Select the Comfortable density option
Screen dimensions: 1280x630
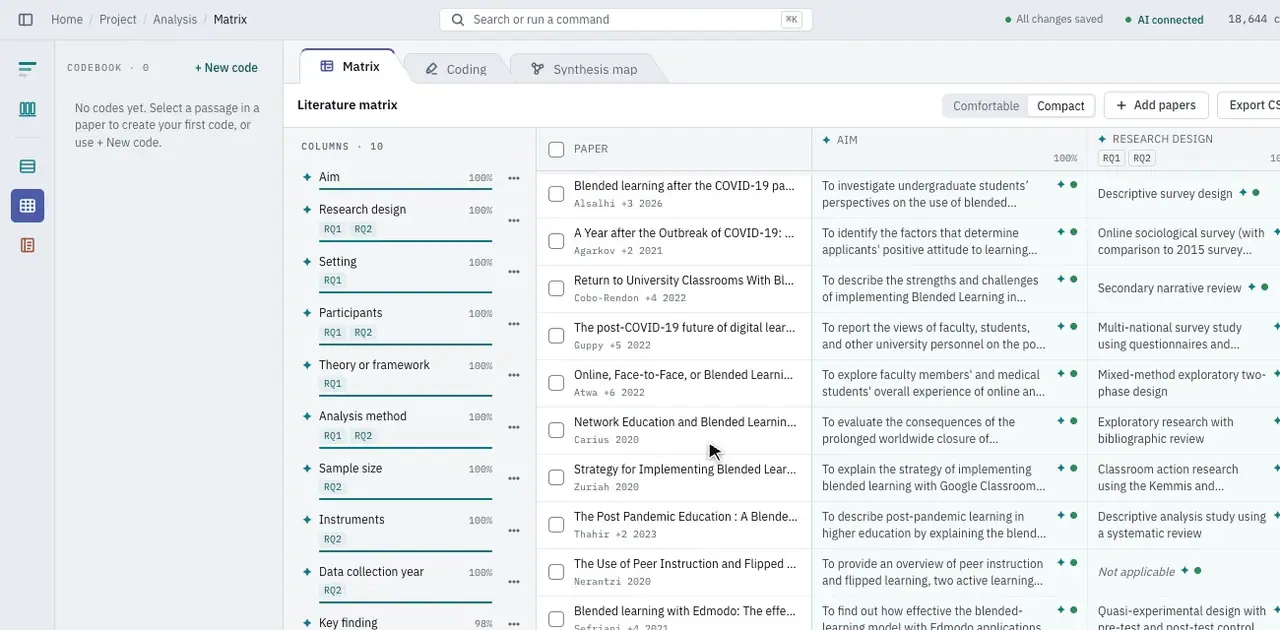pyautogui.click(x=986, y=105)
